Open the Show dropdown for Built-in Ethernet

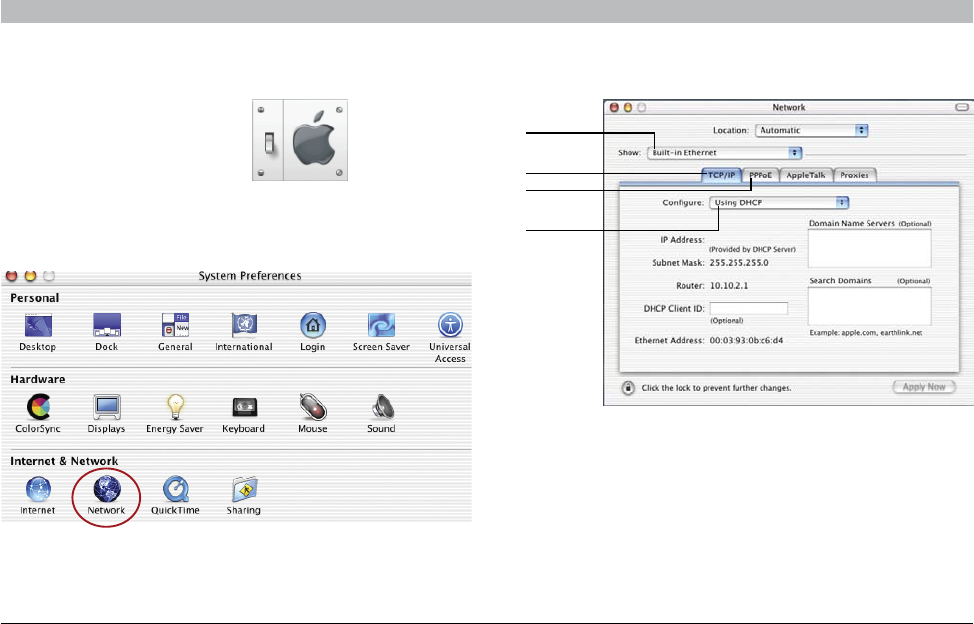[724, 153]
